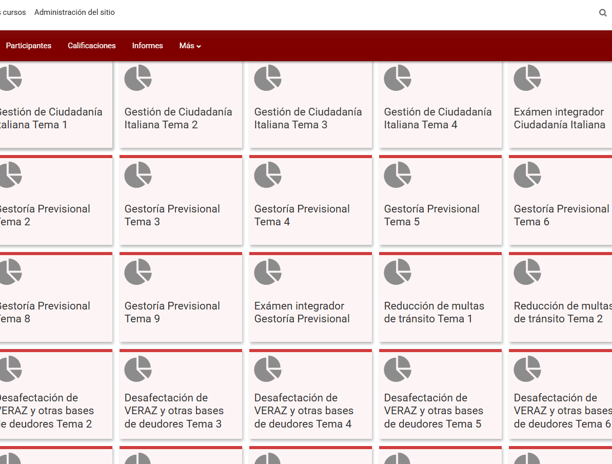Select Reducción de multas de tránsito Tema 2
The width and height of the screenshot is (612, 464).
562,312
